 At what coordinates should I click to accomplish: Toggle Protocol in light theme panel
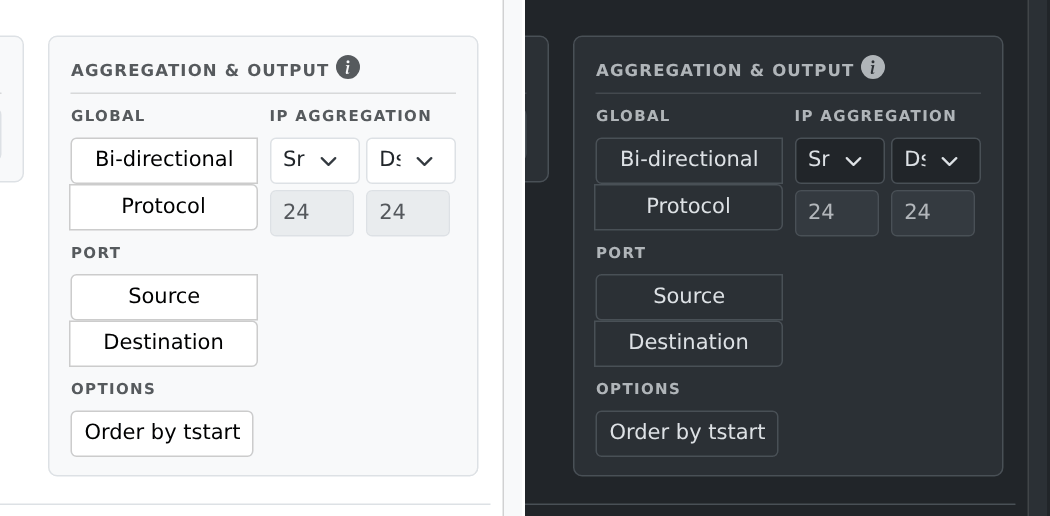163,207
